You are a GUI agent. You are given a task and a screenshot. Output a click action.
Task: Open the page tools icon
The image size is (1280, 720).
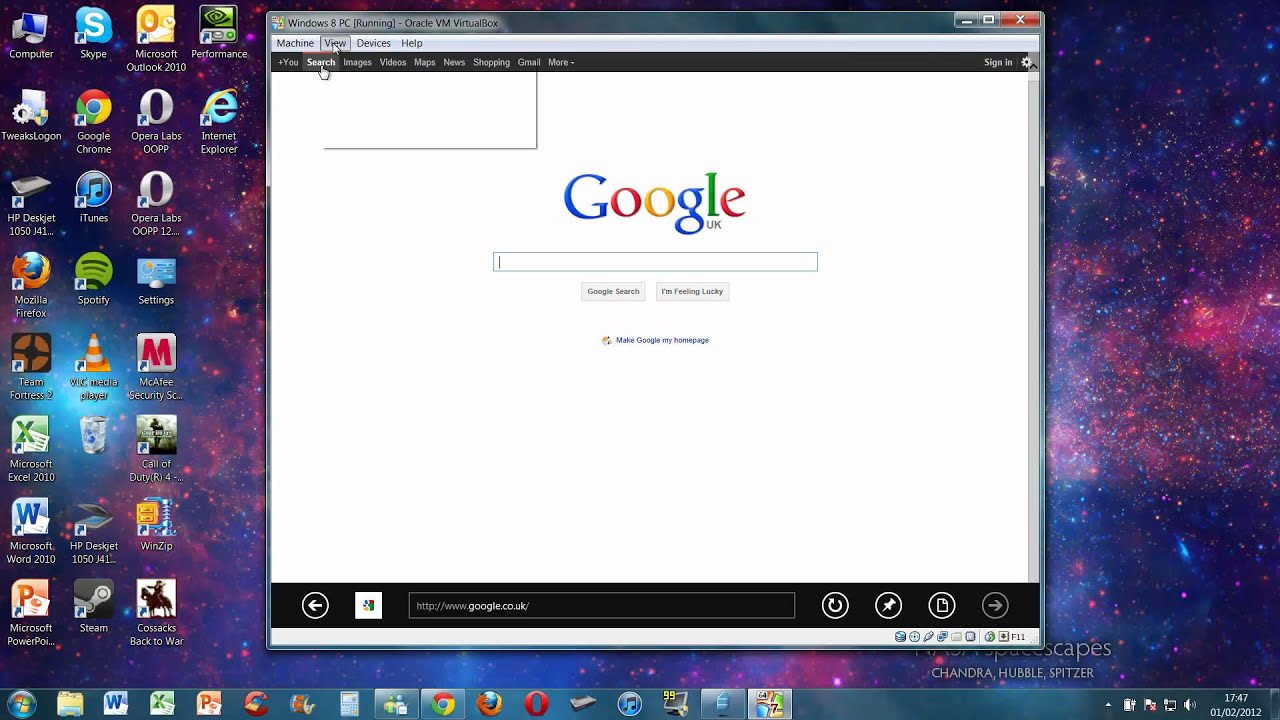point(941,605)
